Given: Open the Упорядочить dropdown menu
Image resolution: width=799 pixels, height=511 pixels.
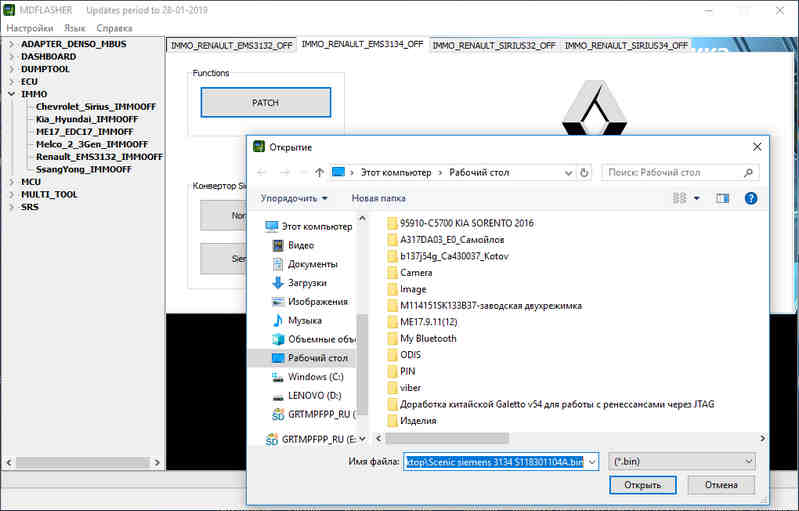Looking at the screenshot, I should click(294, 198).
